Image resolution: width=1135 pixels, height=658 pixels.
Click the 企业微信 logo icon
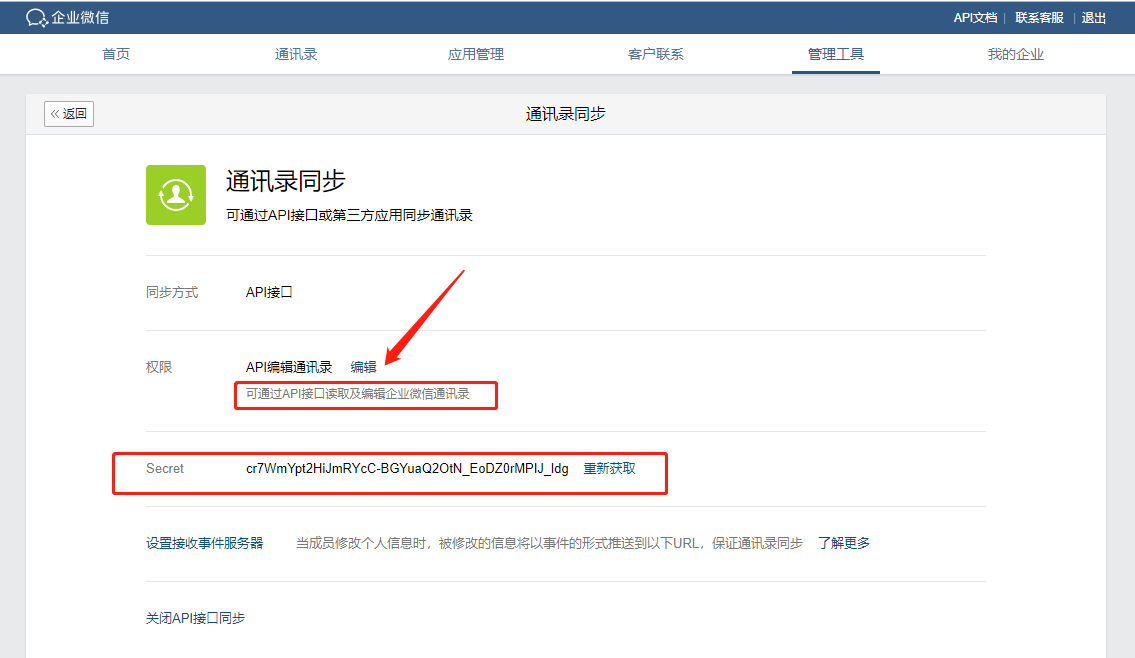[36, 17]
